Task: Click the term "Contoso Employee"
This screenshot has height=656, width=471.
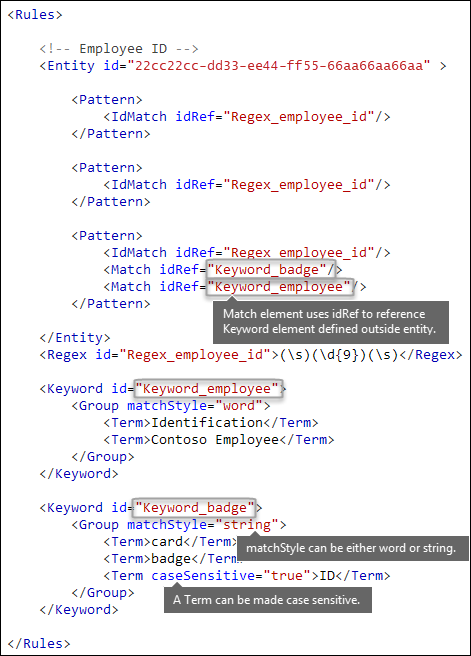Action: click(215, 440)
